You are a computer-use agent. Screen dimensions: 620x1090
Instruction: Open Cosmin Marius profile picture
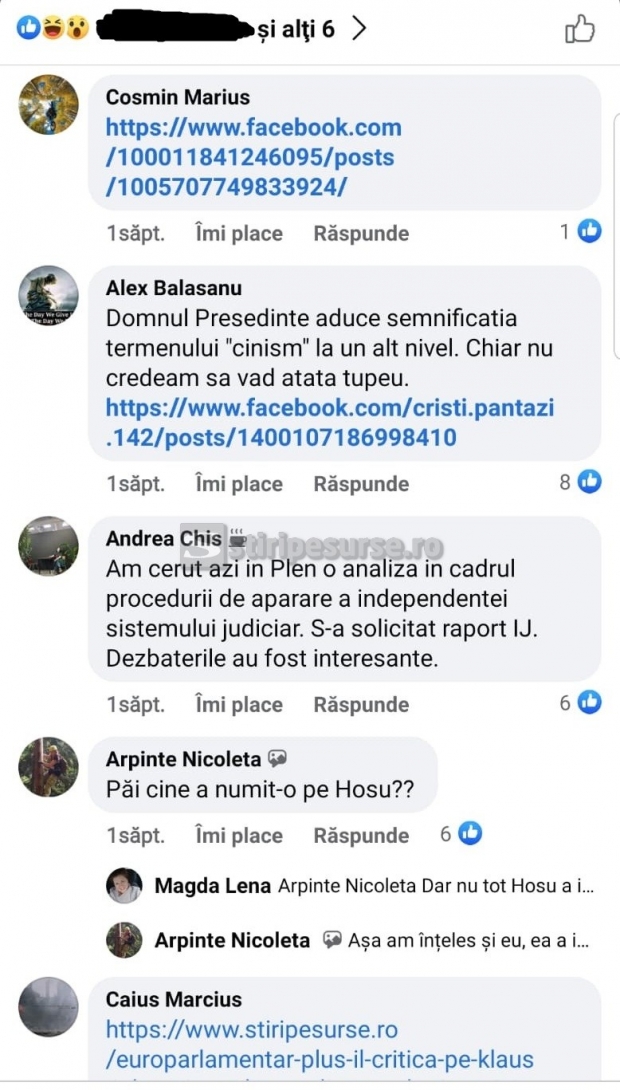click(x=48, y=104)
